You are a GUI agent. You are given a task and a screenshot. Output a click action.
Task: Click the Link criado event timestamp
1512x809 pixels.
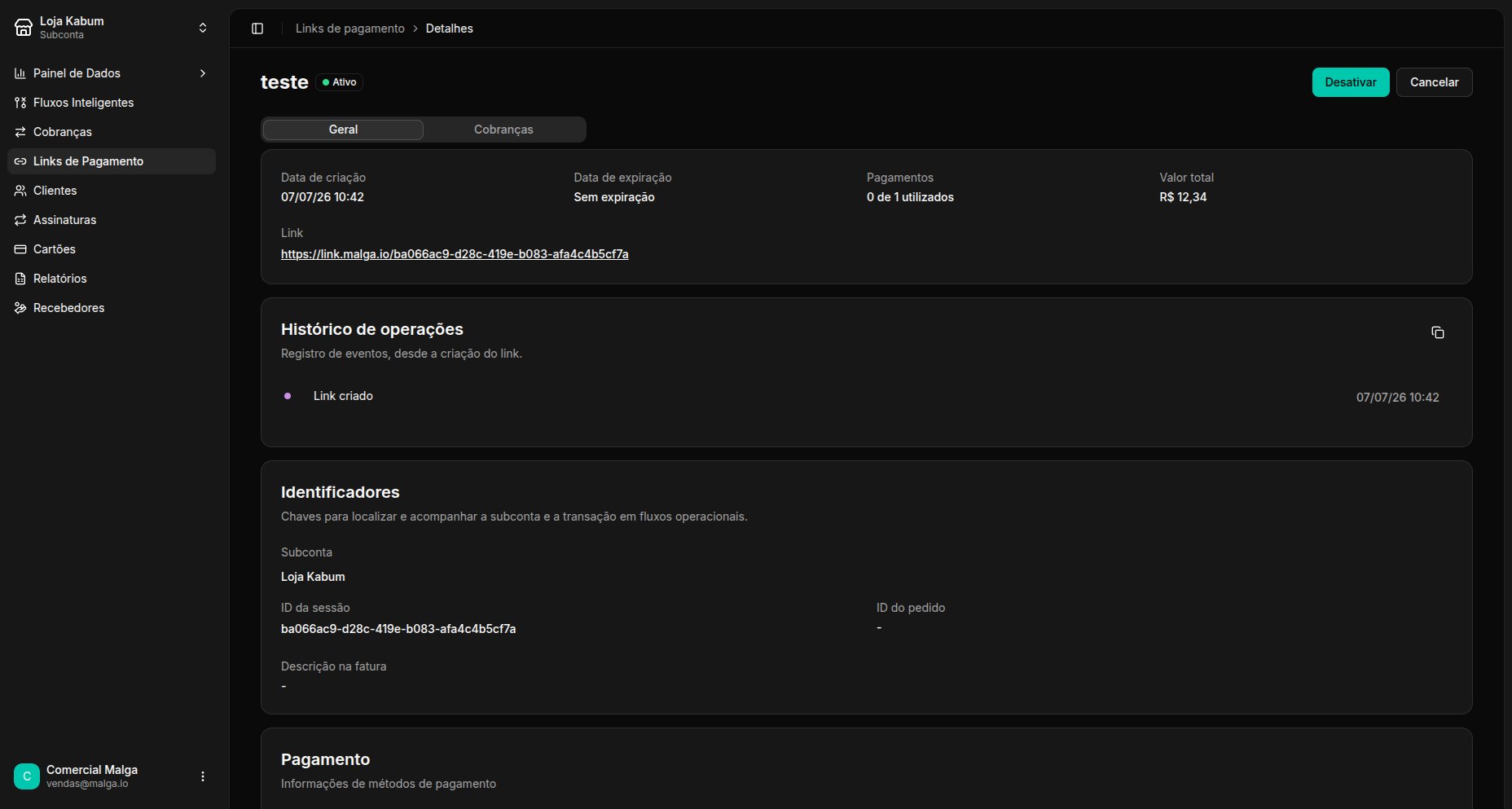pyautogui.click(x=1398, y=398)
